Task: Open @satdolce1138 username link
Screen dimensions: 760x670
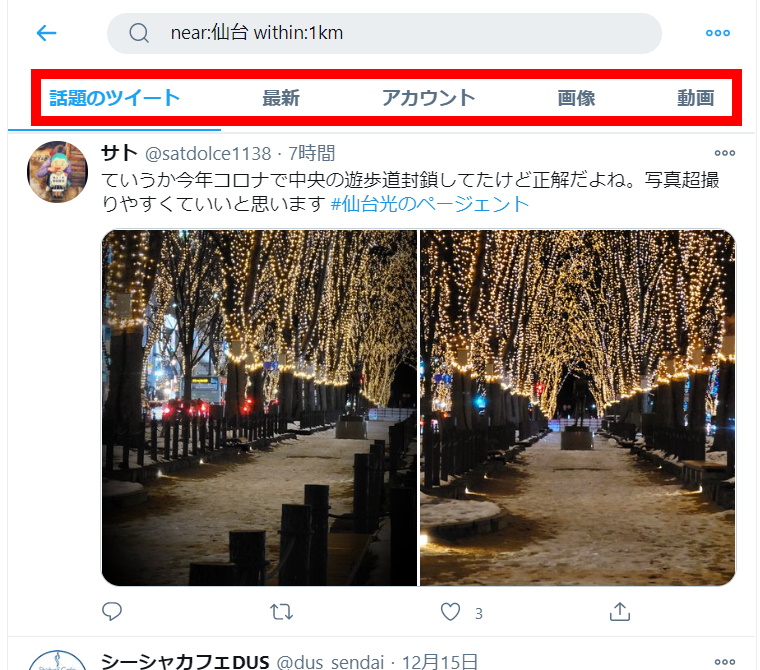Action: pos(208,154)
